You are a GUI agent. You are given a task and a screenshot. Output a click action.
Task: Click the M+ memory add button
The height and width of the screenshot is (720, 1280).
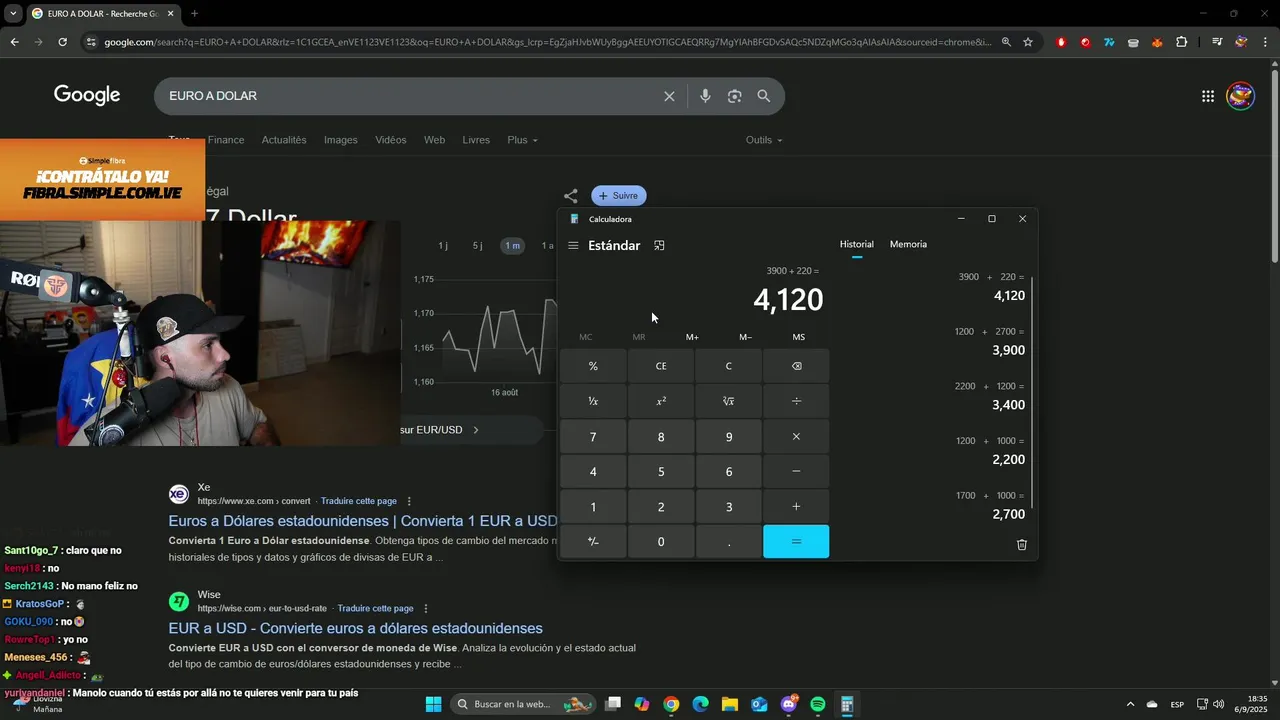click(x=692, y=337)
